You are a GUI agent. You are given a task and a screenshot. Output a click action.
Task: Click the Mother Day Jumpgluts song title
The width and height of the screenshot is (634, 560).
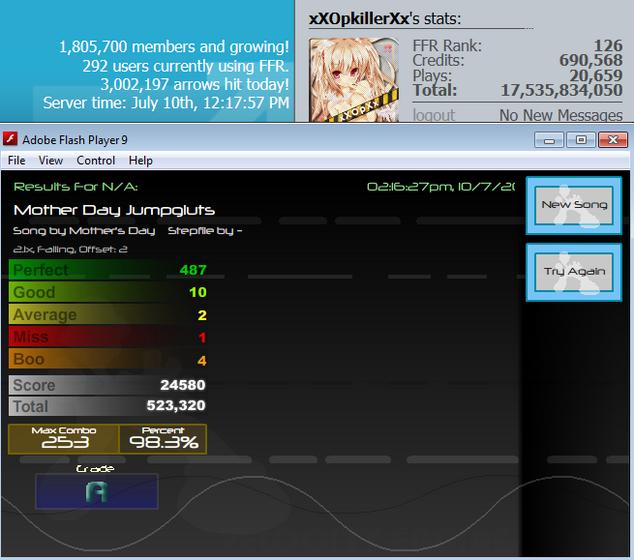[114, 210]
